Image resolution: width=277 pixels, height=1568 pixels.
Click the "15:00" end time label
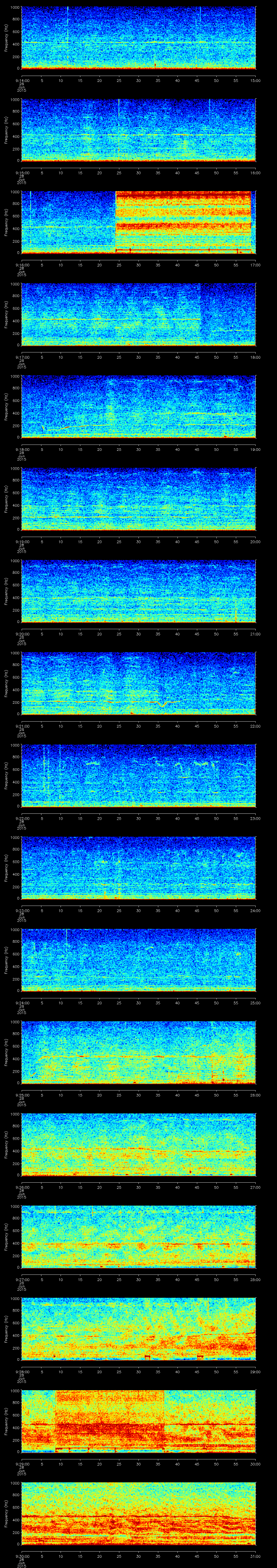256,80
